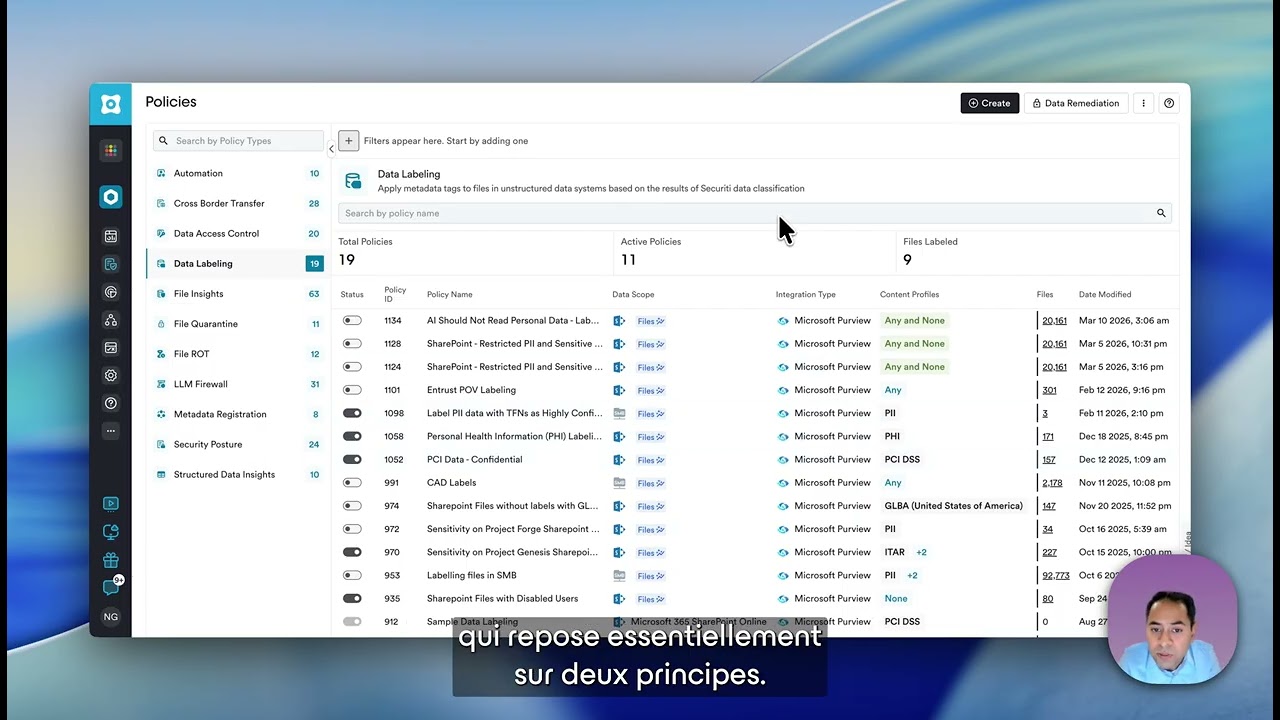Toggle status switch for policy 1134
Screen dimensions: 1280x720
[x=351, y=321]
